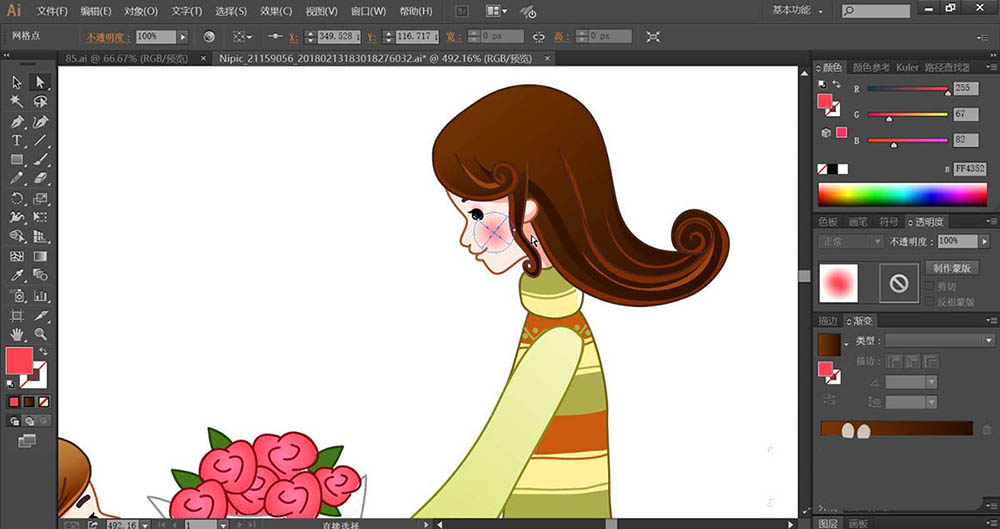Select the Pen tool in toolbar
Screen dimensions: 1000x529
(x=17, y=121)
